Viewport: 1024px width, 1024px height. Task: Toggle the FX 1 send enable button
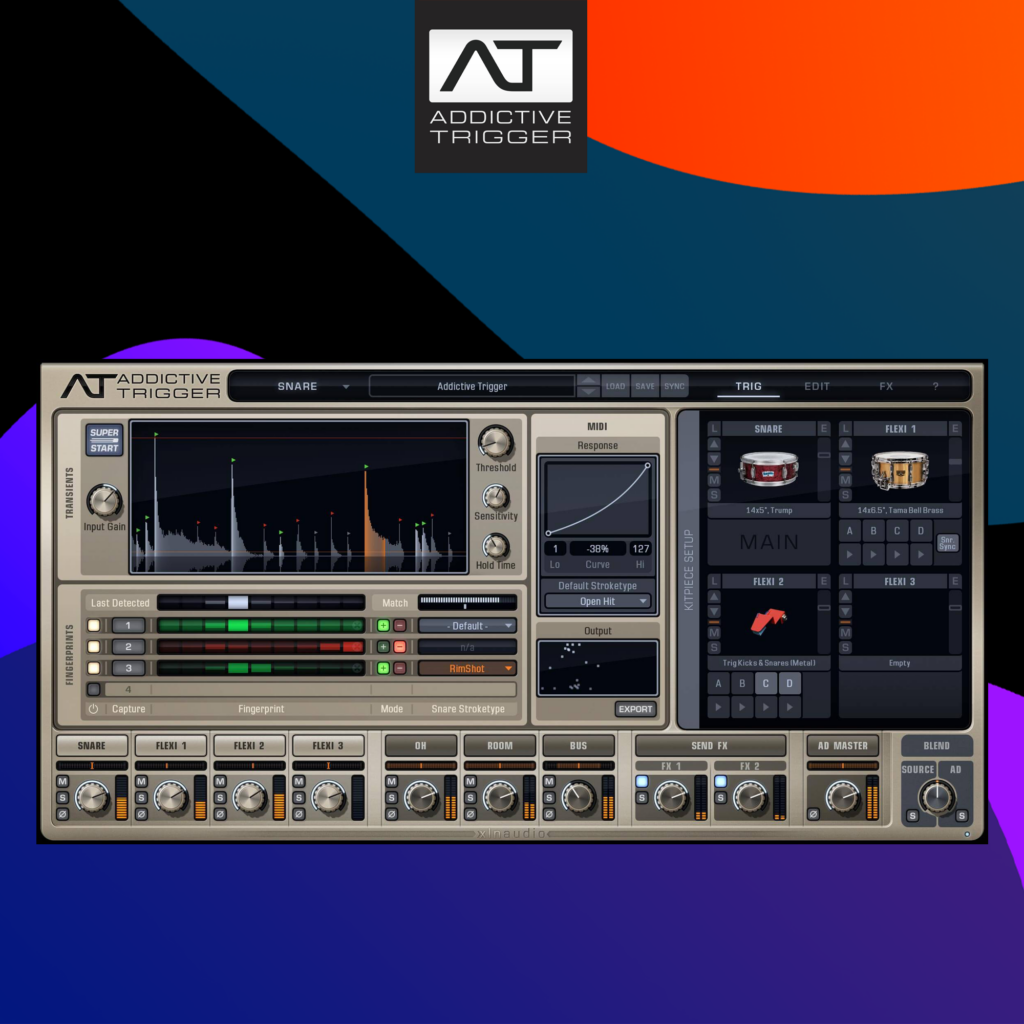pos(641,781)
